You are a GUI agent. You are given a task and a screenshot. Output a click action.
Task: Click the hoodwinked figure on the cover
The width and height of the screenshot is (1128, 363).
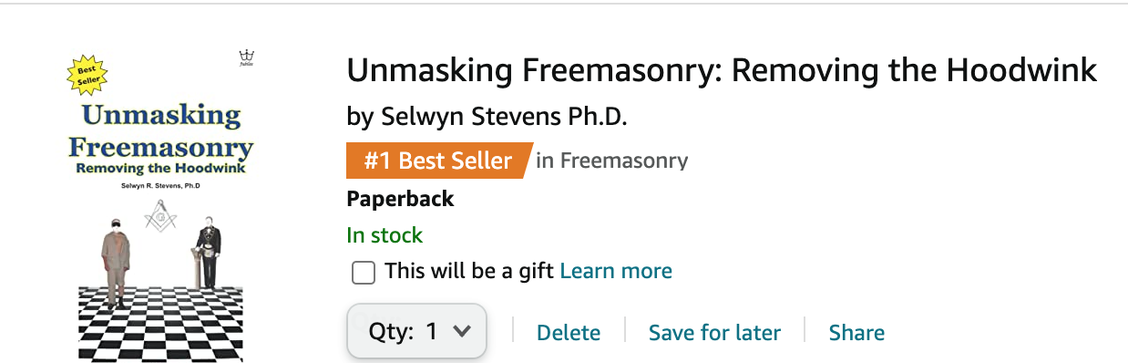115,262
